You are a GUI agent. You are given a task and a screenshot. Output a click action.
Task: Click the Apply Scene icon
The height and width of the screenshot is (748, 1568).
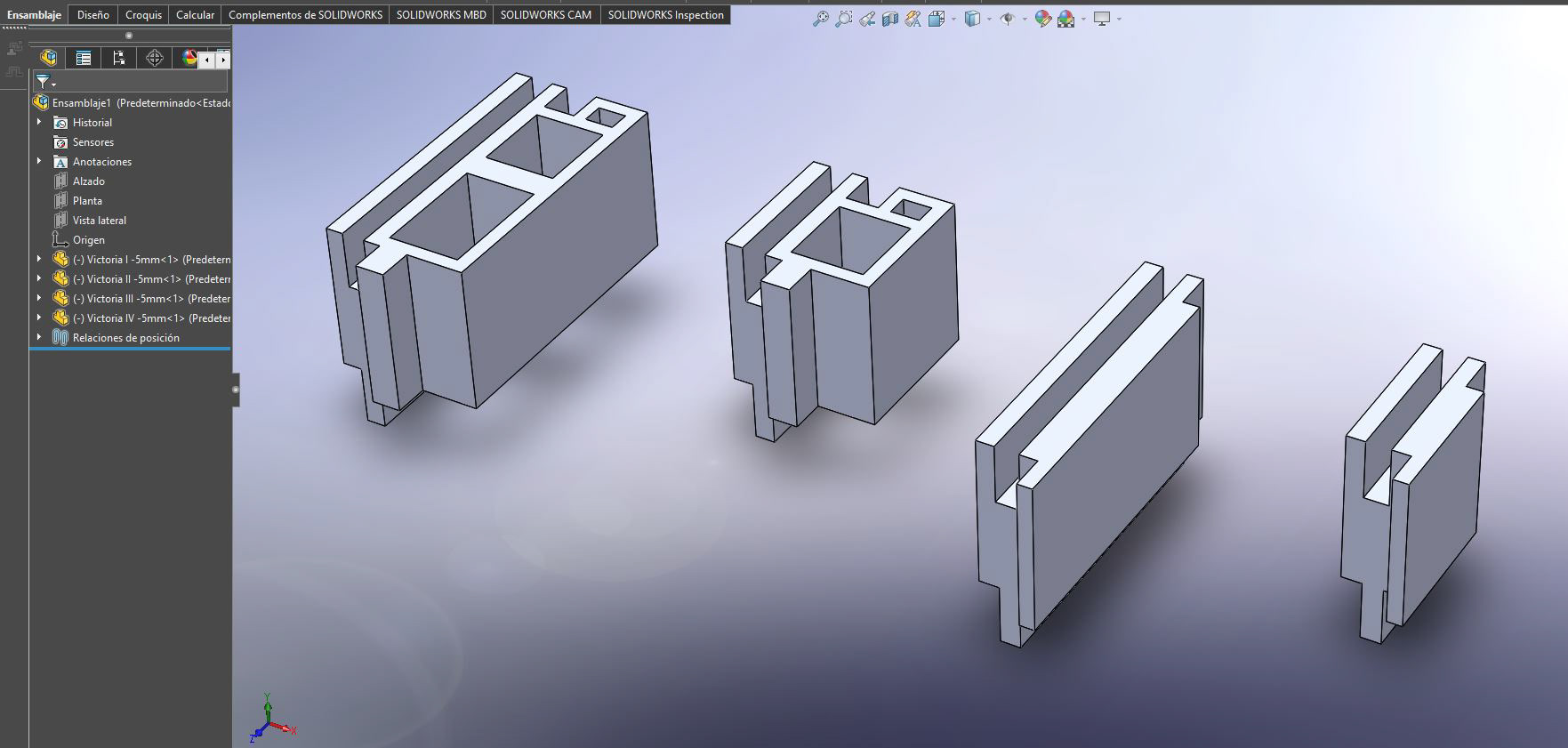point(1065,19)
